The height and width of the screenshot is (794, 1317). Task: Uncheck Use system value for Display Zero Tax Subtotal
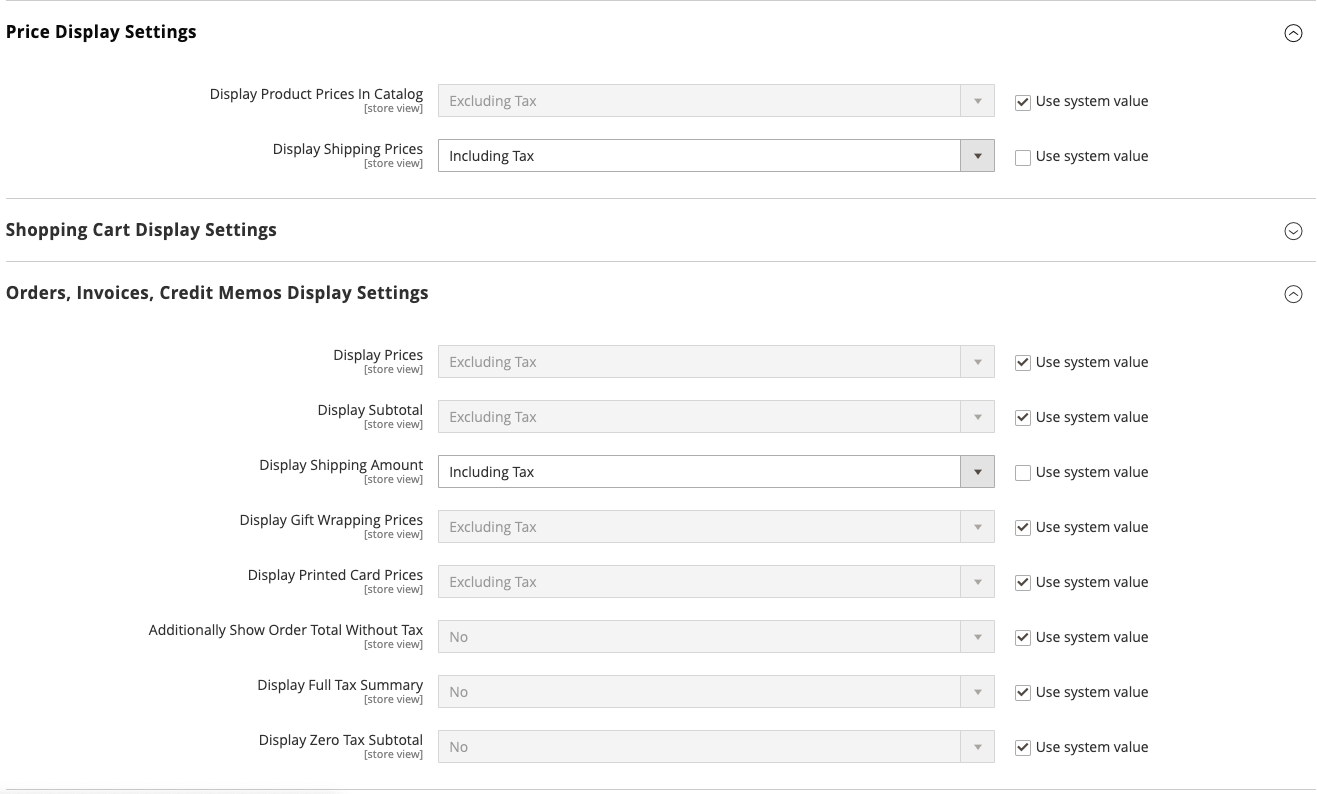click(1022, 748)
